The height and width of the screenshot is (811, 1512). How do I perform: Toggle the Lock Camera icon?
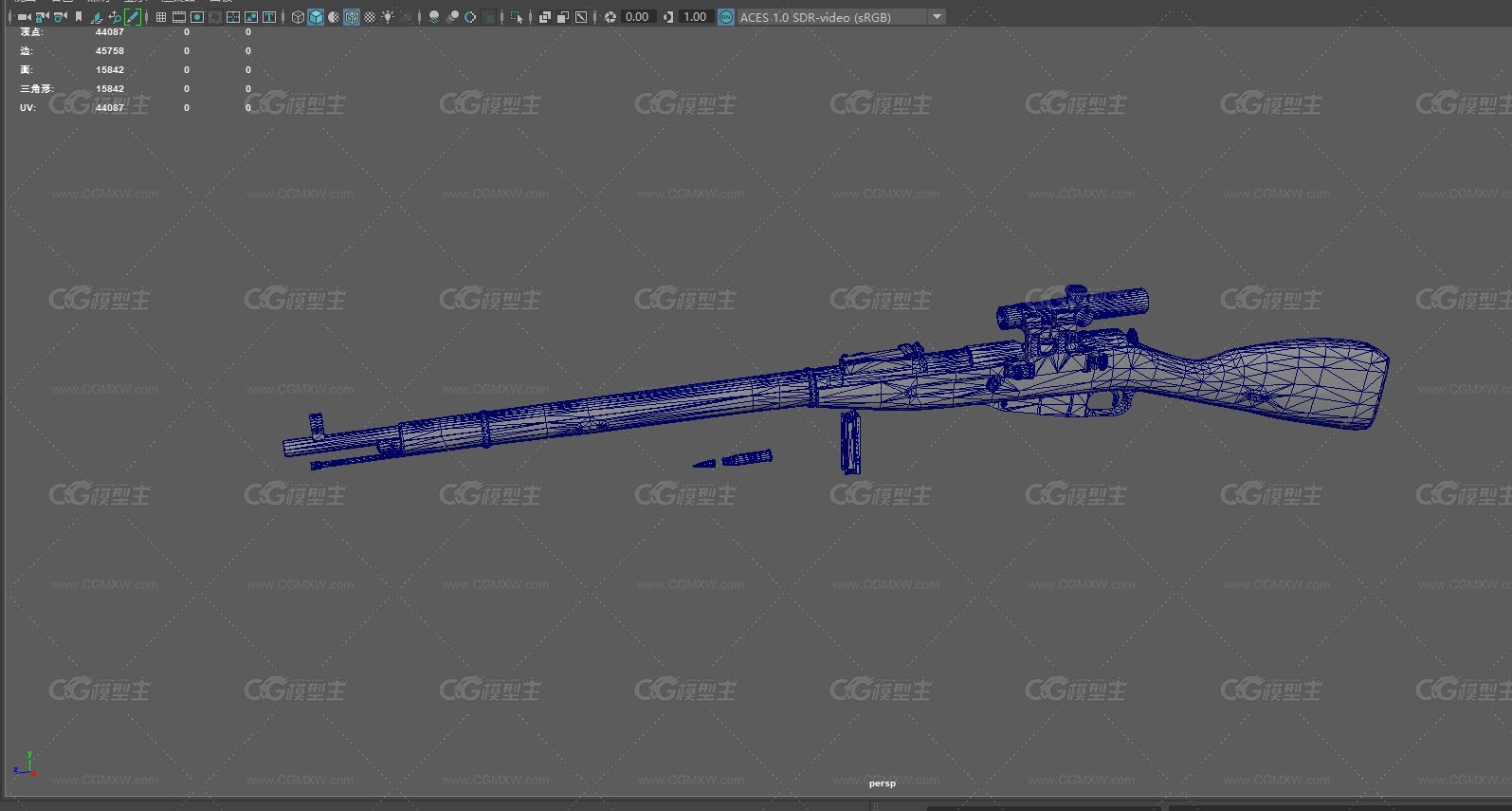click(42, 17)
